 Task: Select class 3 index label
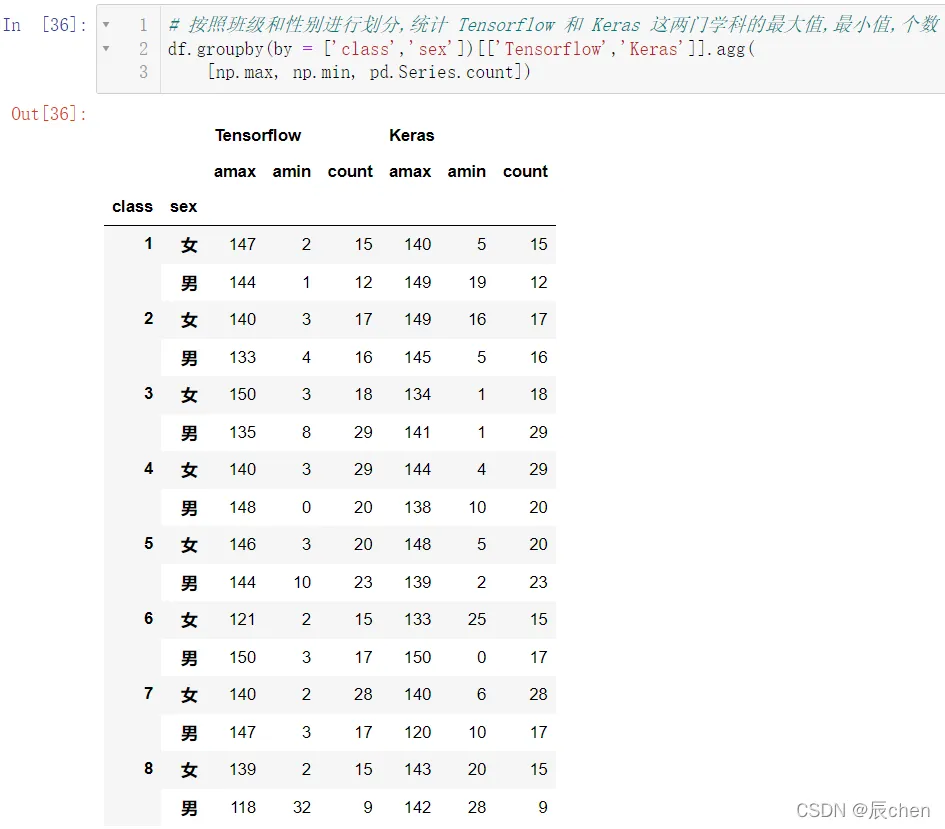point(148,393)
